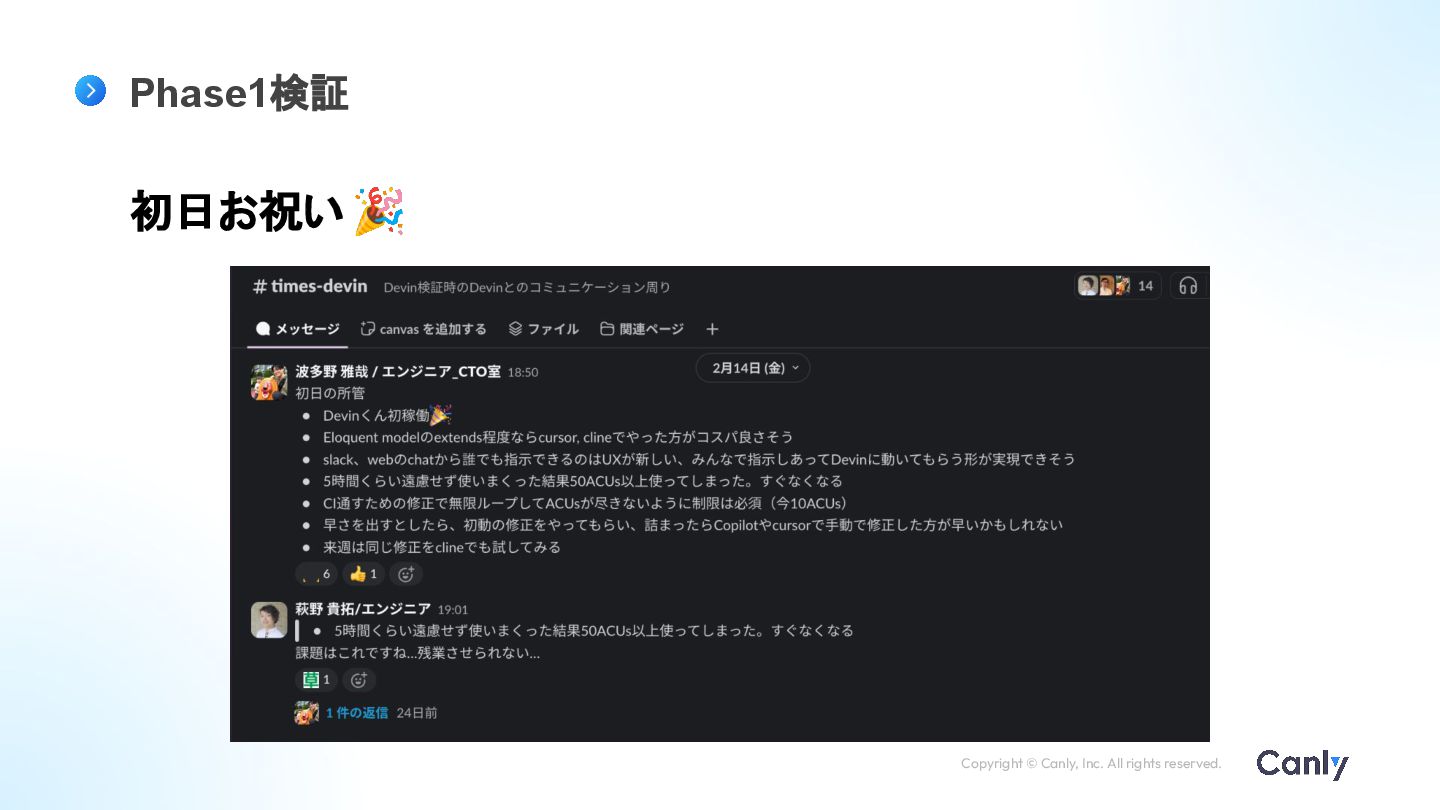Viewport: 1440px width, 810px height.
Task: Open the 2月14日(金) date dropdown
Action: 753,368
